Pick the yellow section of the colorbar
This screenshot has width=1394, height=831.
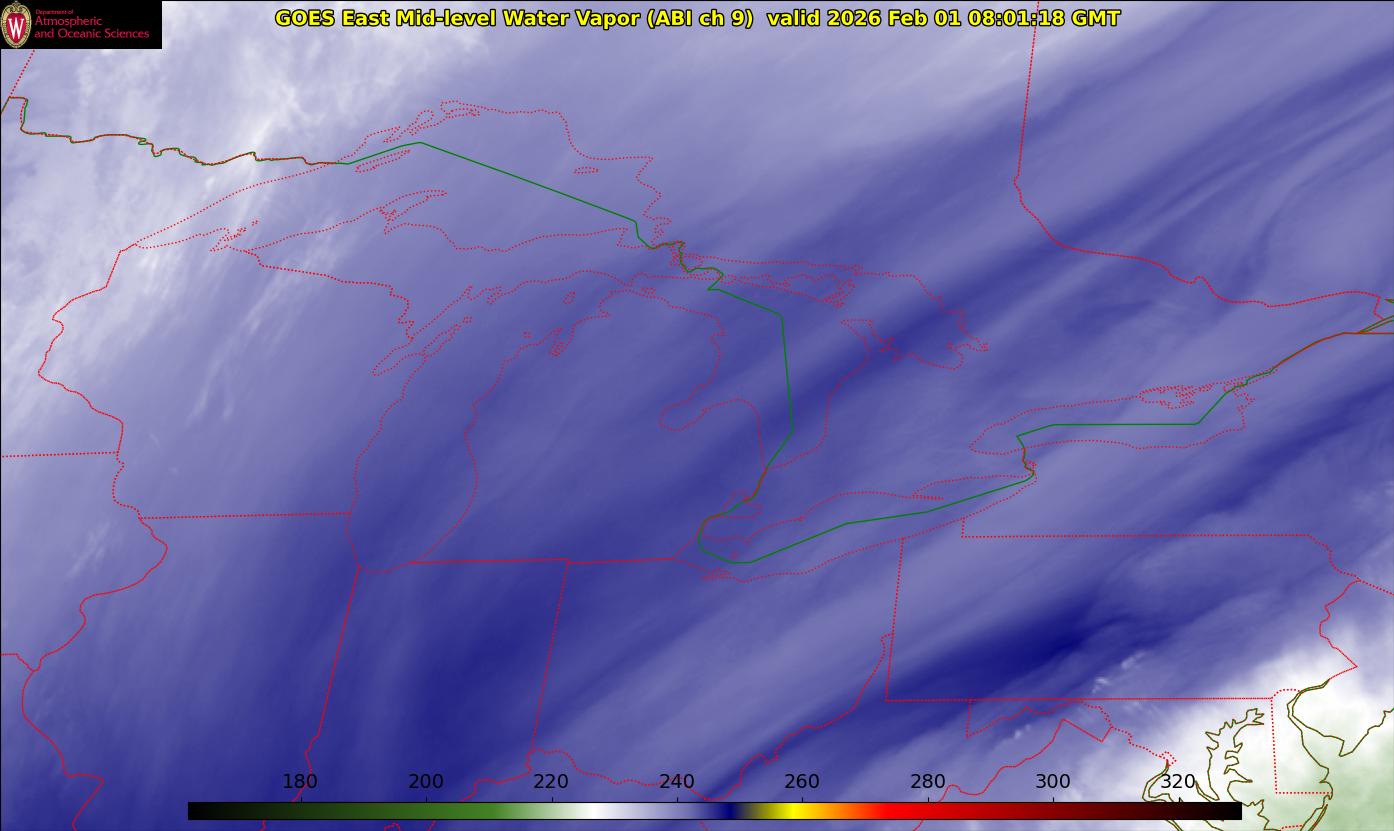790,811
